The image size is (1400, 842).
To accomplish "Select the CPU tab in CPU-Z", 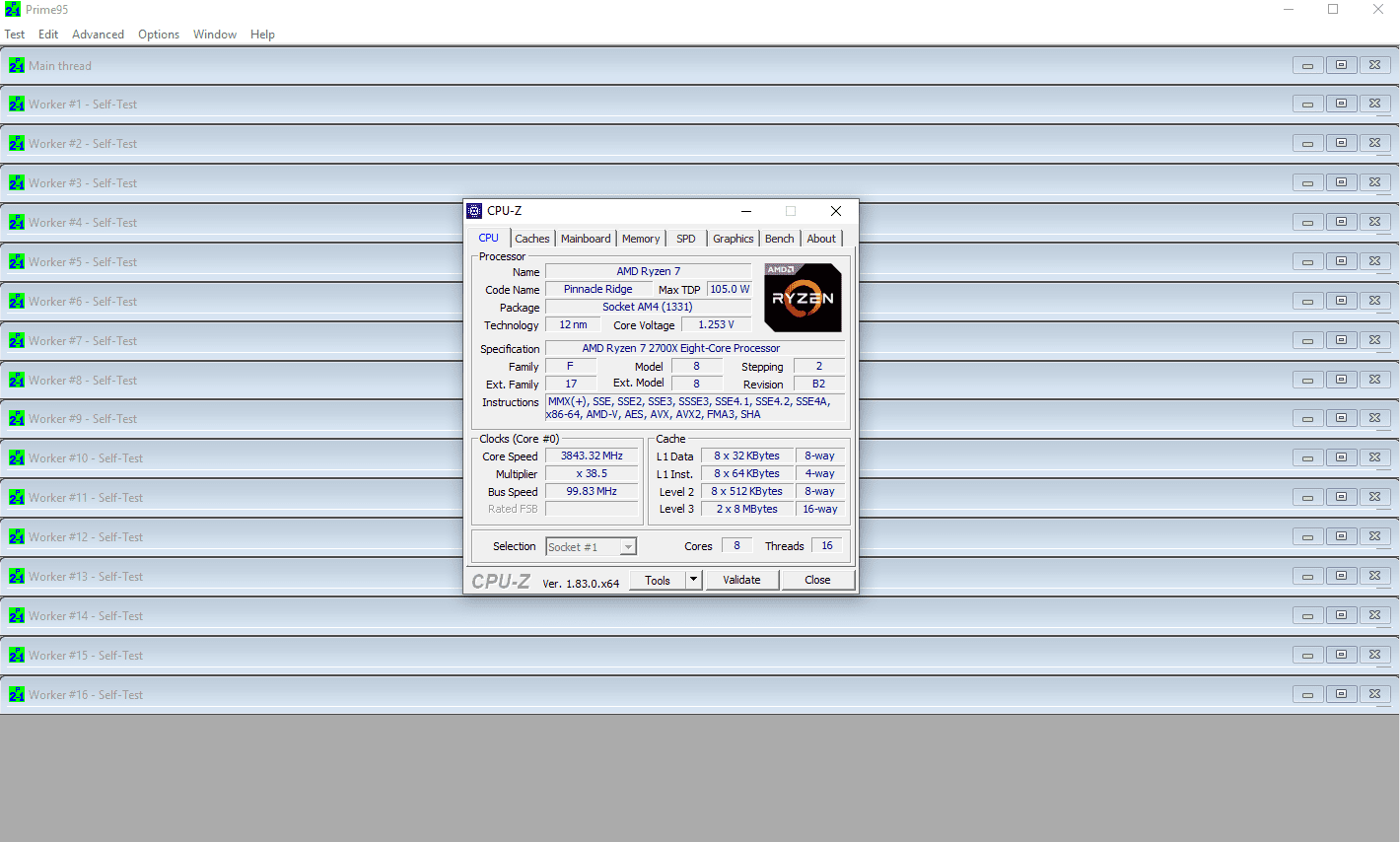I will pos(489,238).
